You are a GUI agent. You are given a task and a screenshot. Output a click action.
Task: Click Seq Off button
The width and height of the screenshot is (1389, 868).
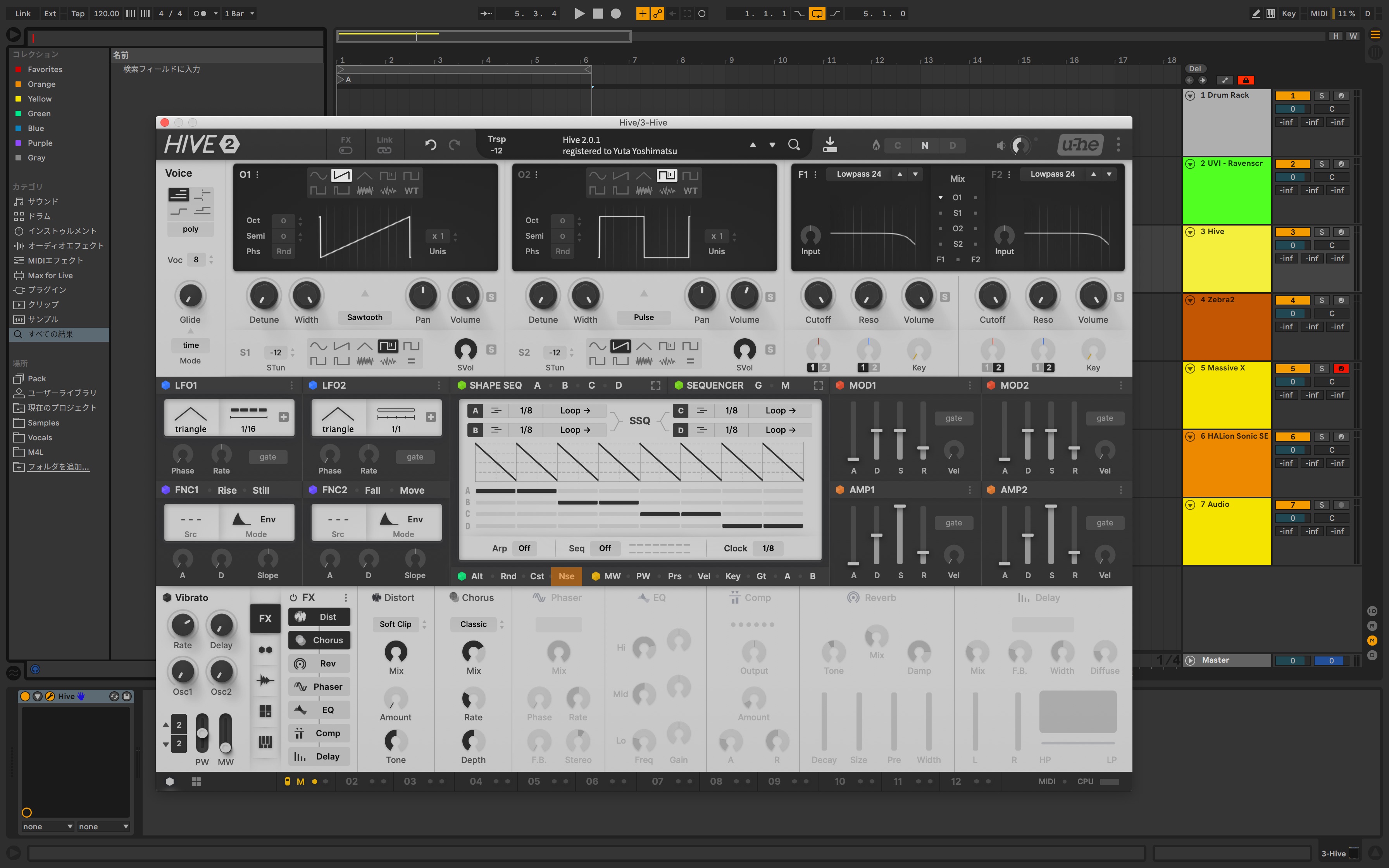(x=605, y=548)
